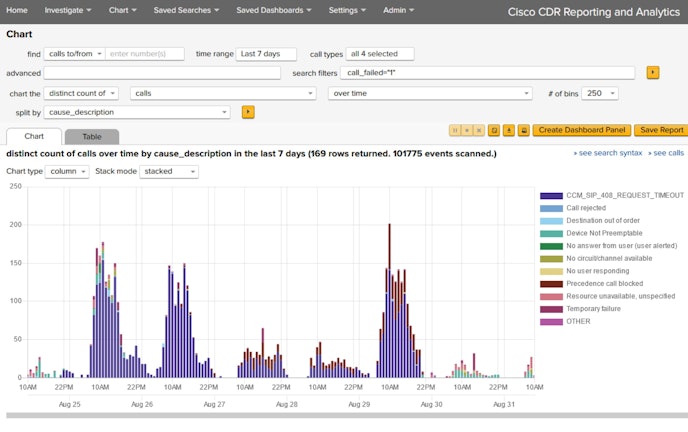Open the number of bins 250 dropdown

tap(600, 93)
